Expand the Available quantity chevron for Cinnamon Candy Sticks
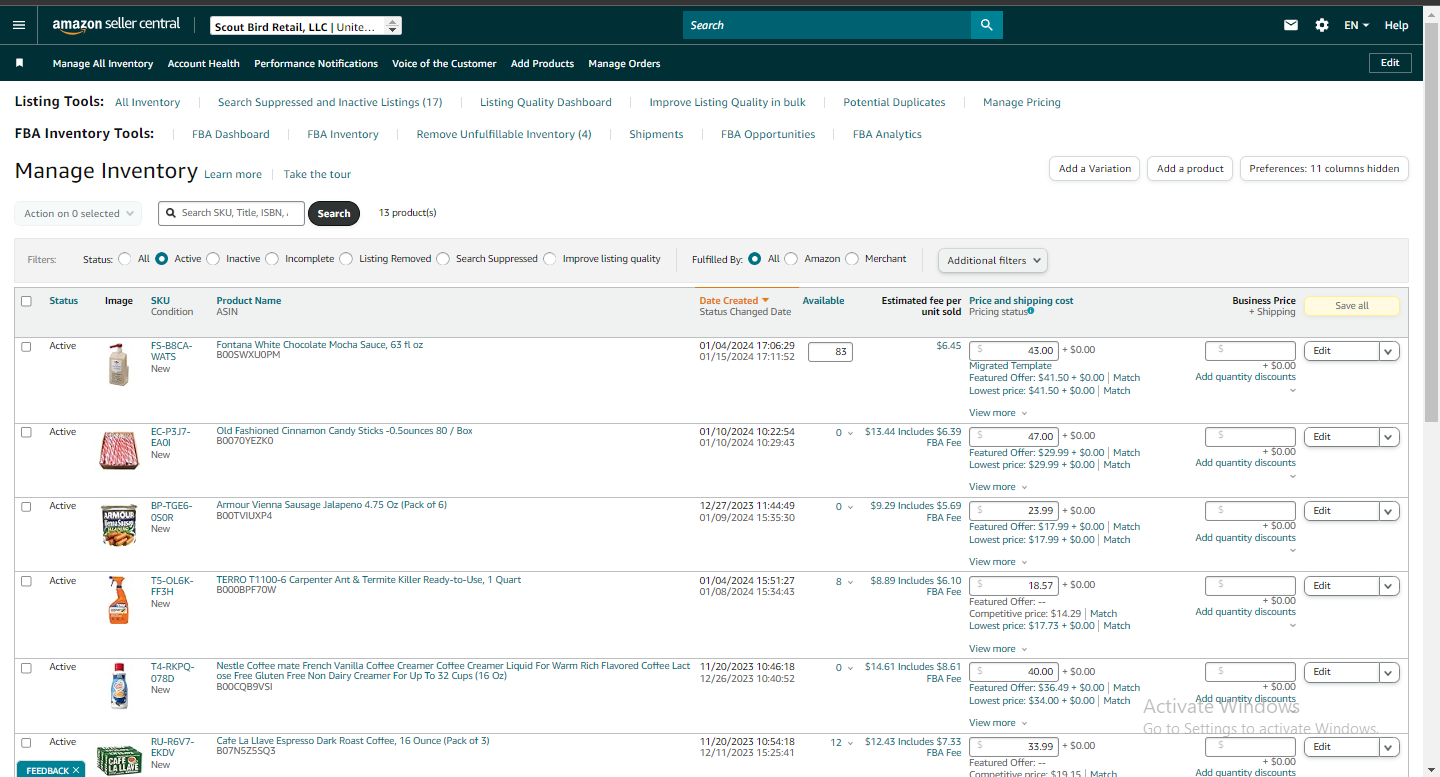Screen dimensions: 1440x777 tap(851, 433)
